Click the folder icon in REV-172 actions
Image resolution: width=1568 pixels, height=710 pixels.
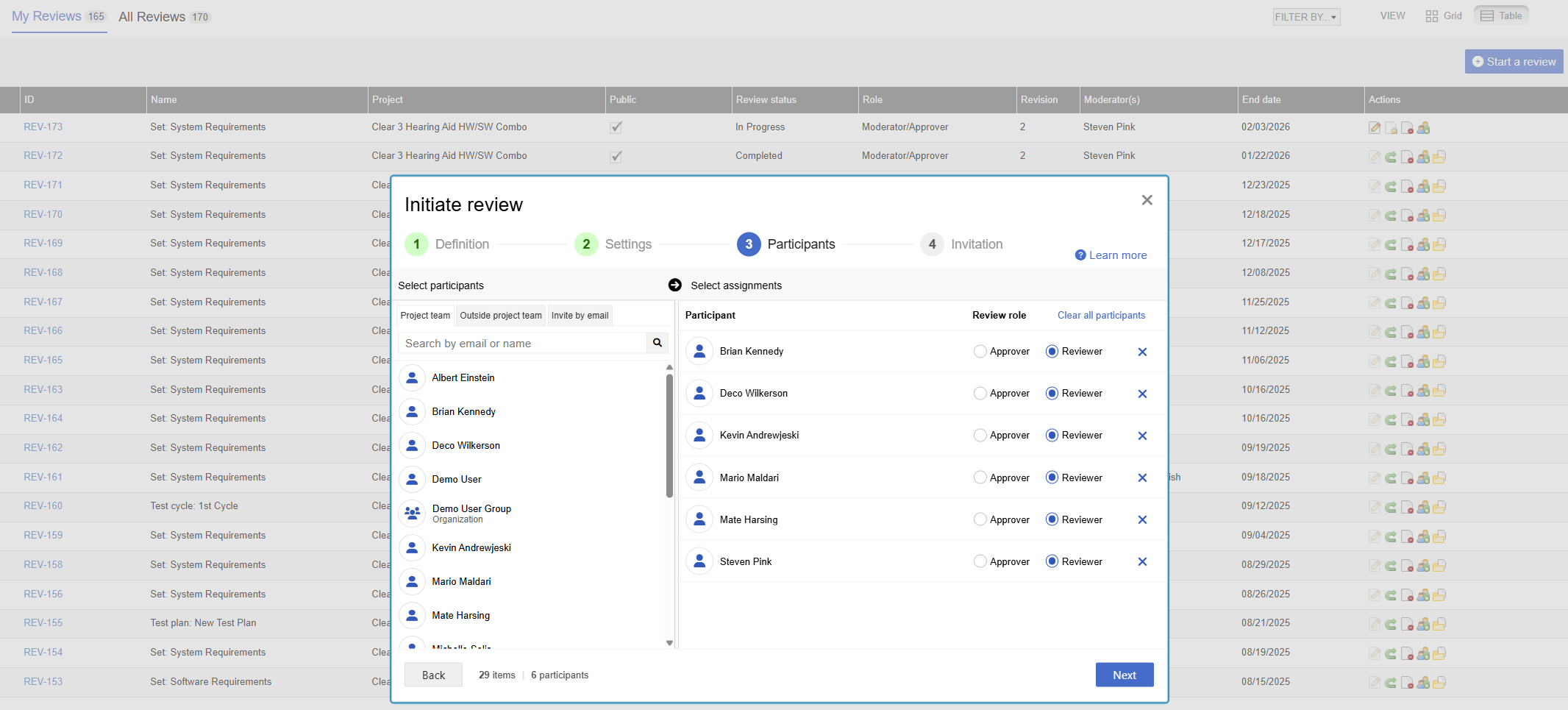[1439, 157]
